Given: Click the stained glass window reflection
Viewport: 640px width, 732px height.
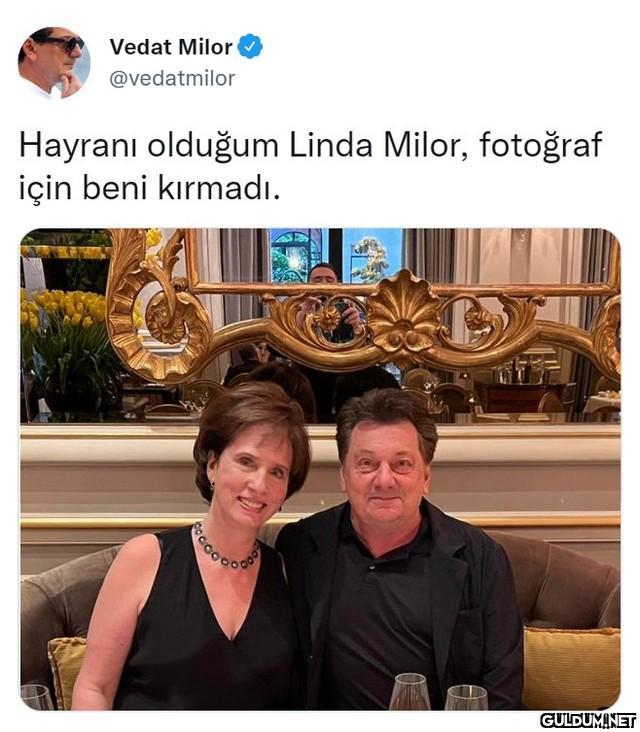Looking at the screenshot, I should [x=295, y=255].
